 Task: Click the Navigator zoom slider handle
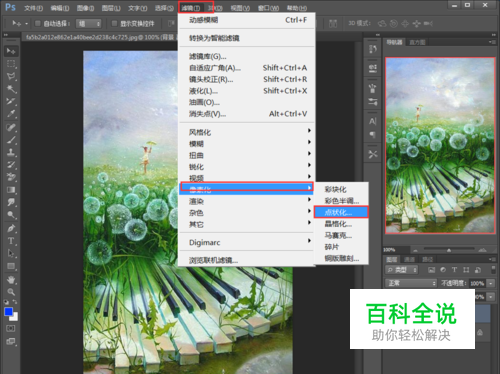tap(449, 250)
